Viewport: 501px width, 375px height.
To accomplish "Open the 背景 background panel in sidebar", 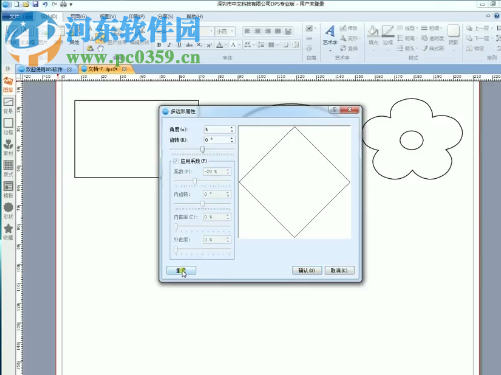I will (x=8, y=105).
